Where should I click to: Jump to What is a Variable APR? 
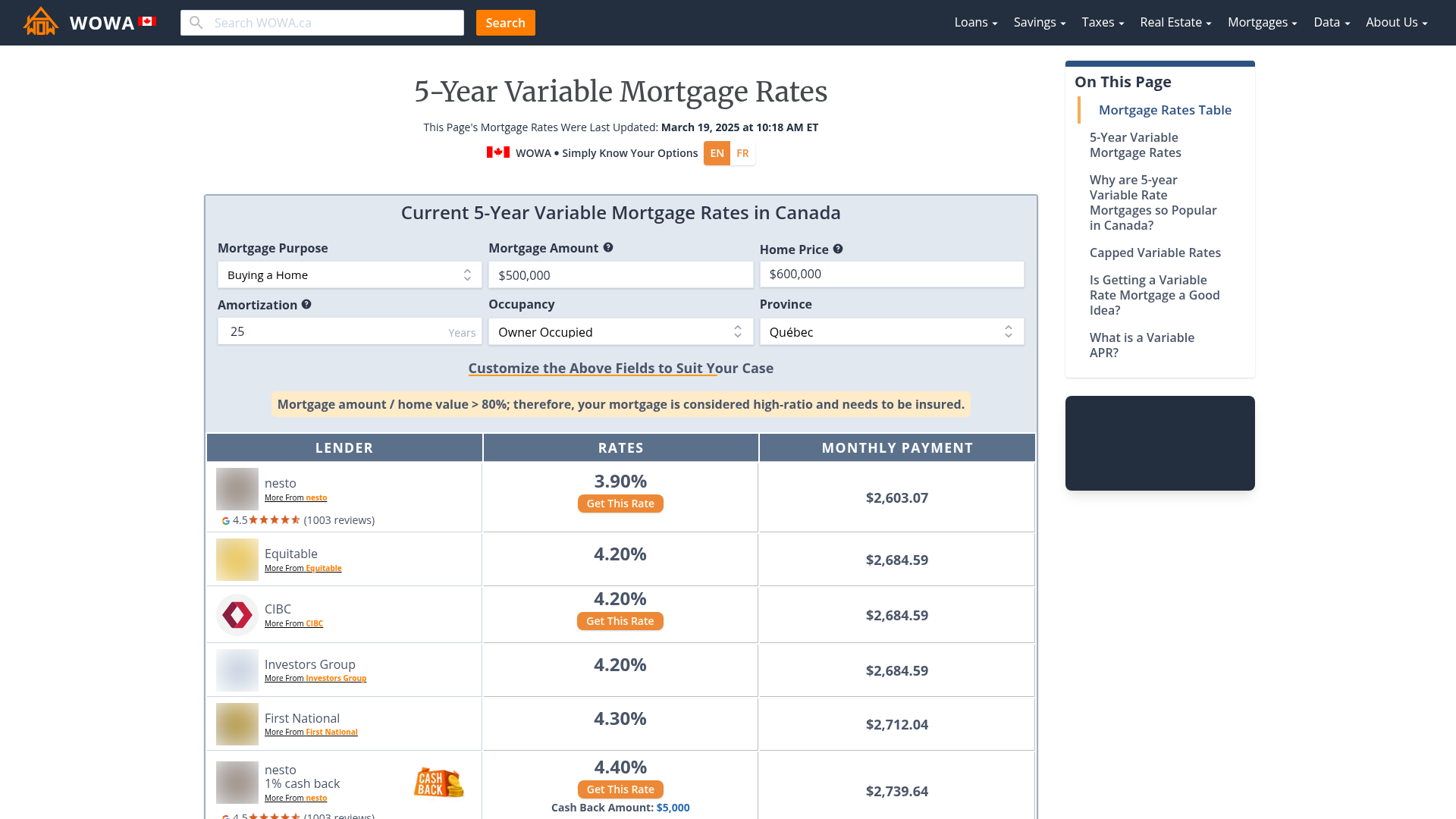1142,345
